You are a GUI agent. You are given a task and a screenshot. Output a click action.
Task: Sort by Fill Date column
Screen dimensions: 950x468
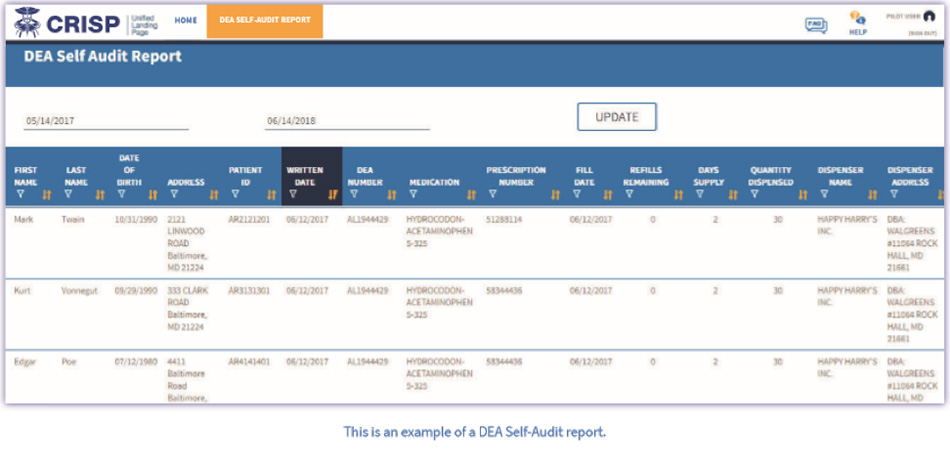tap(608, 195)
